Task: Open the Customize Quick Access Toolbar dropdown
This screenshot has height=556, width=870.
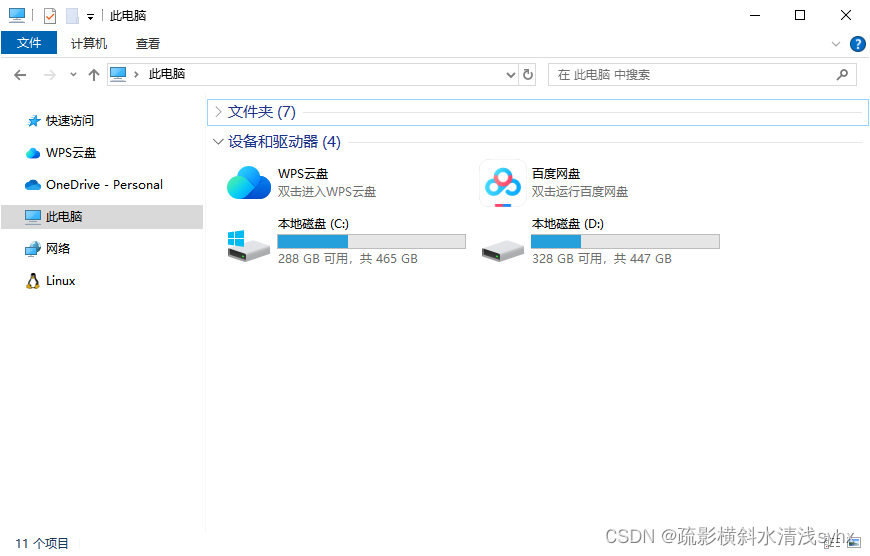Action: tap(90, 17)
